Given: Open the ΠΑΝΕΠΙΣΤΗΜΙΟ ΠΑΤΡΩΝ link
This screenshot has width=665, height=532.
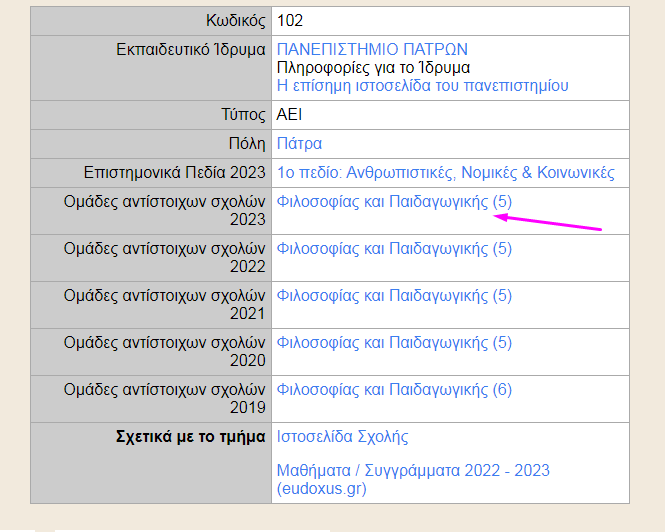Looking at the screenshot, I should click(x=372, y=49).
